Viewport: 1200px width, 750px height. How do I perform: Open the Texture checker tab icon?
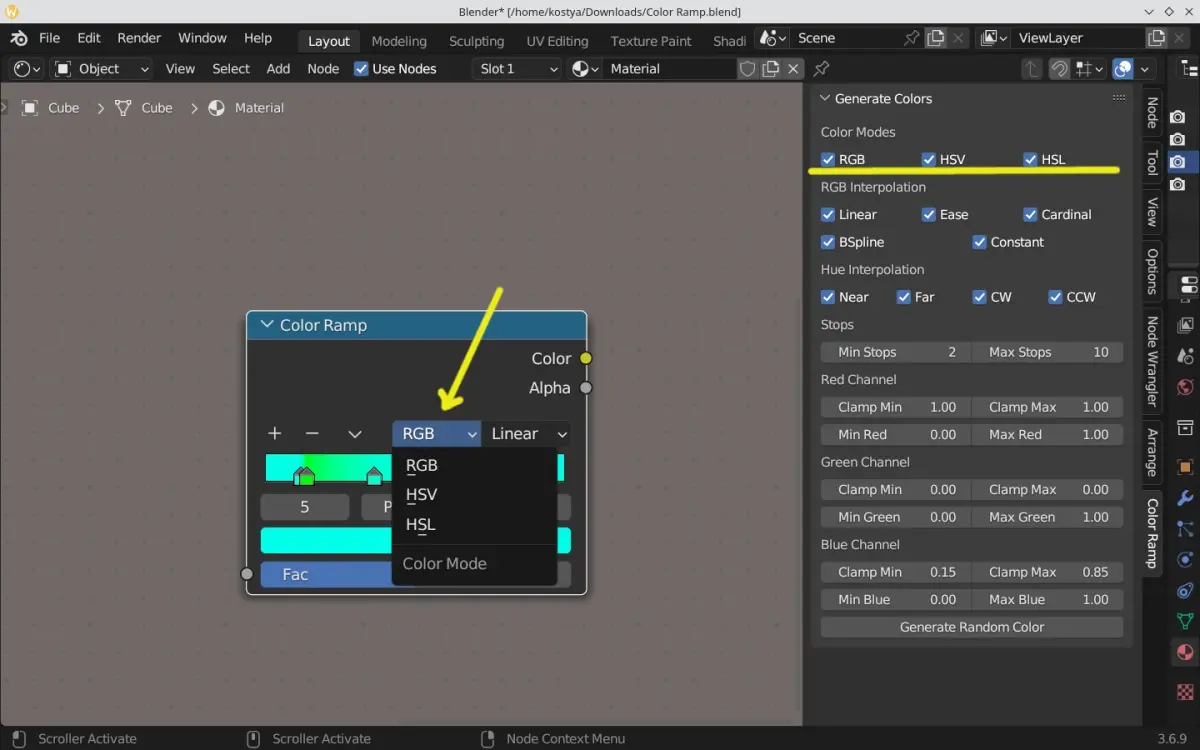coord(1186,691)
